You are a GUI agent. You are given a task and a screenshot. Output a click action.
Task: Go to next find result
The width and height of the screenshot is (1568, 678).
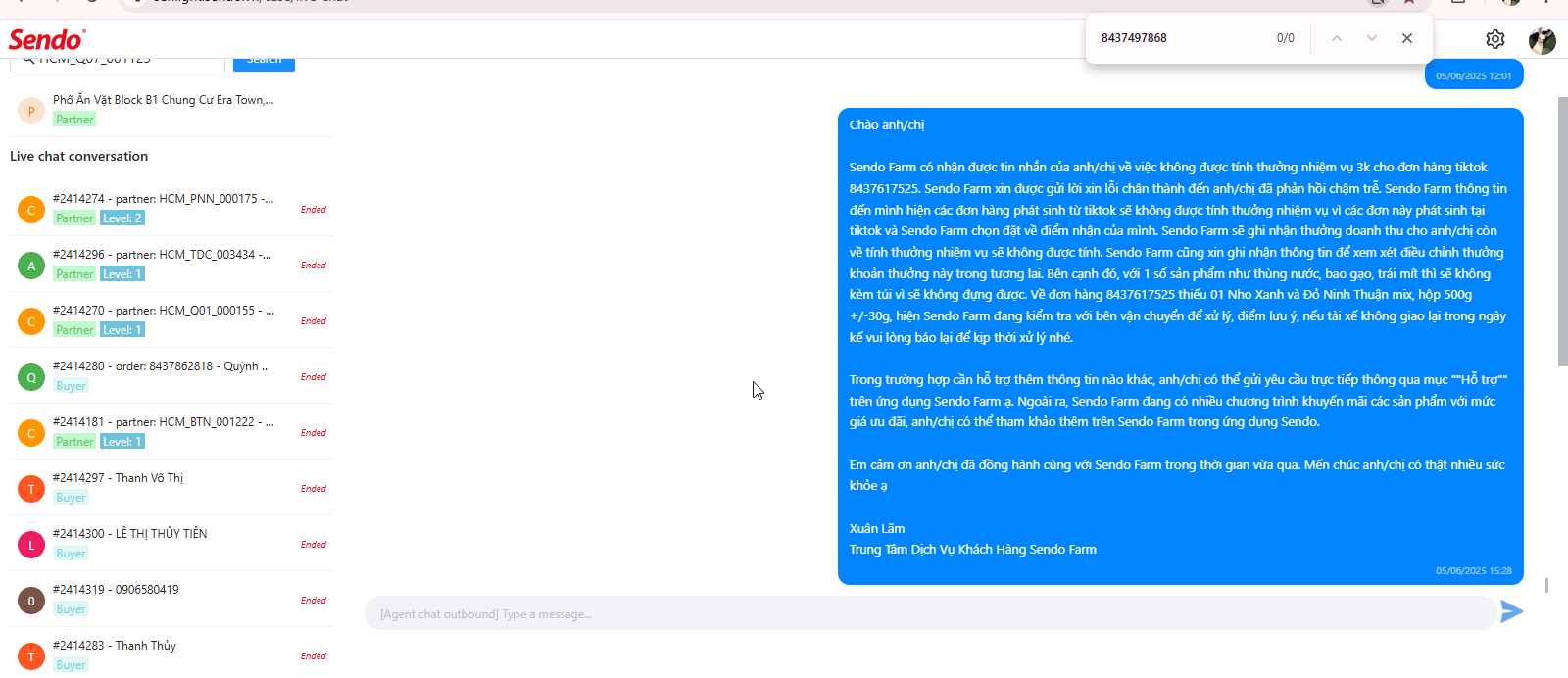point(1372,38)
